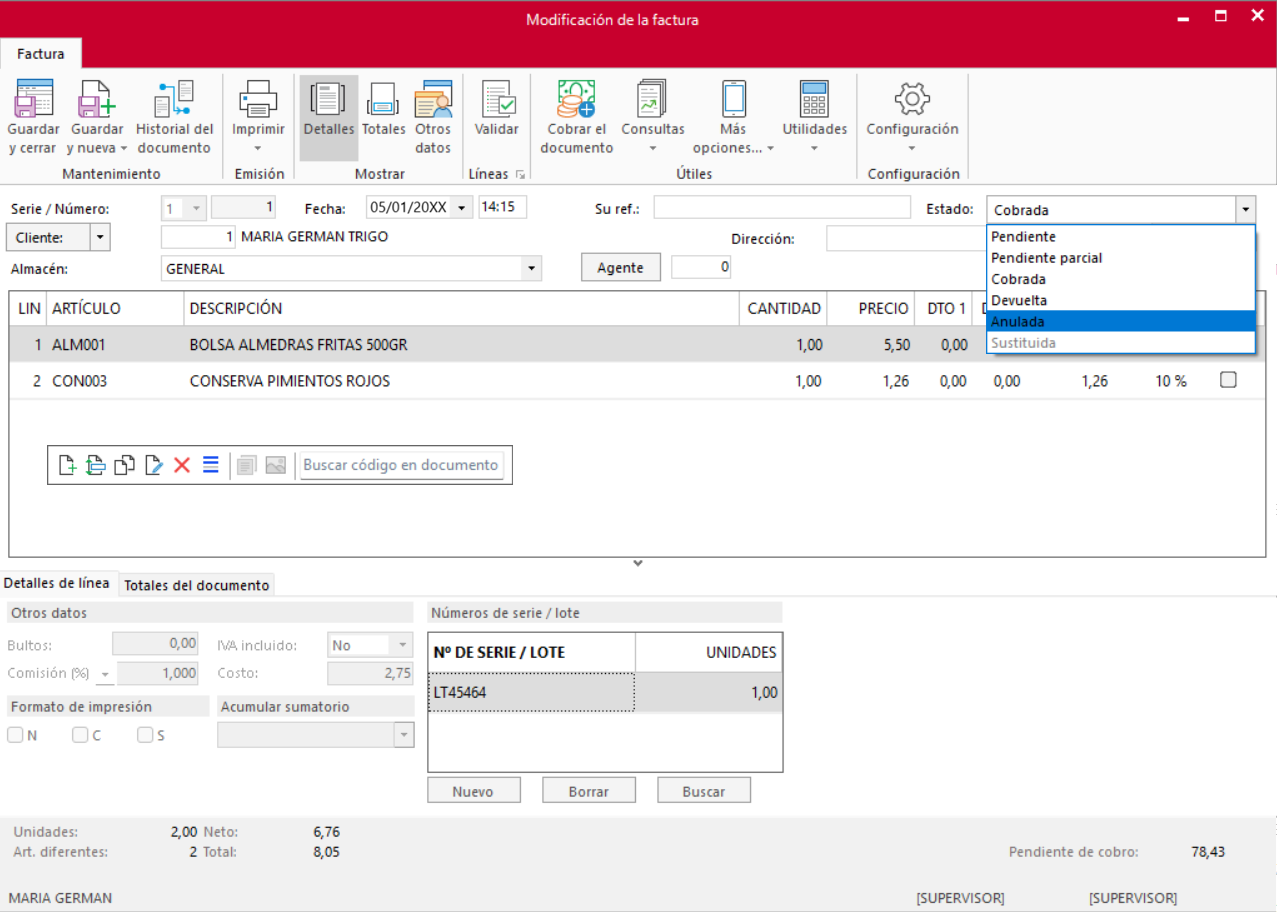
Task: Click Buscar serial number button
Action: [x=704, y=791]
